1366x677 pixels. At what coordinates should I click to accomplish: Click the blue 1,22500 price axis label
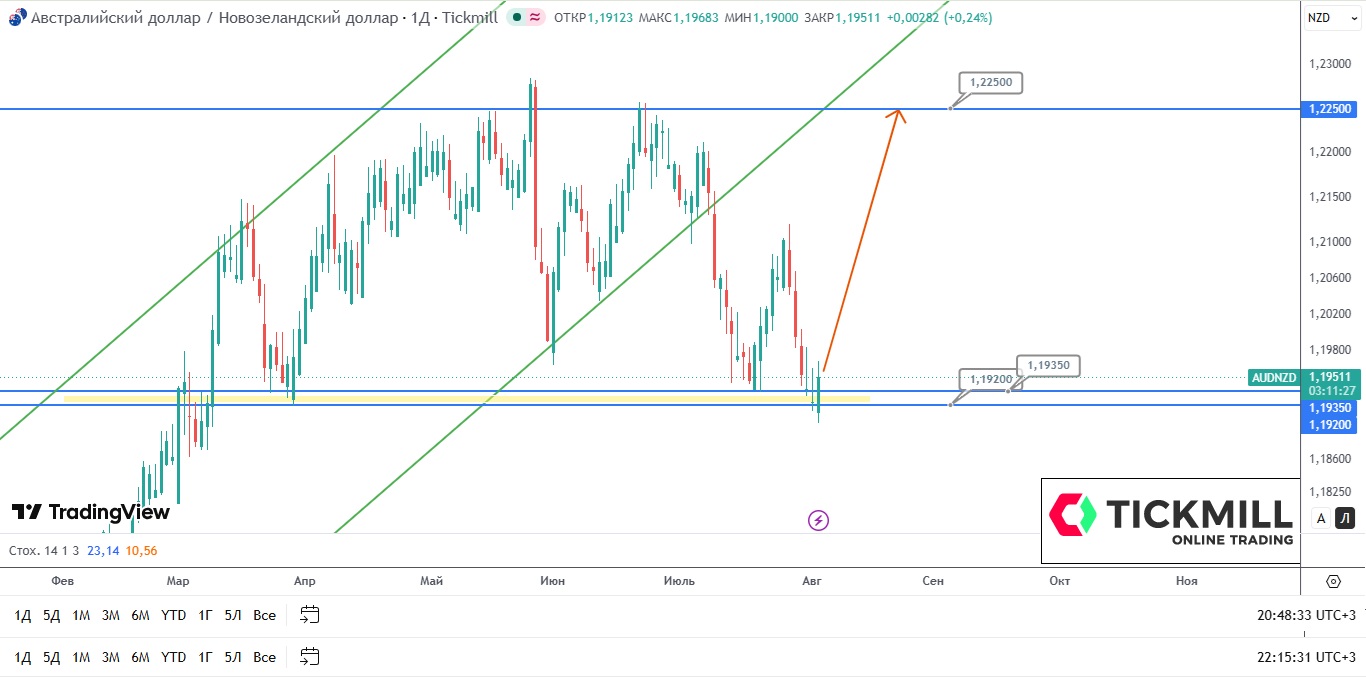pos(1330,109)
